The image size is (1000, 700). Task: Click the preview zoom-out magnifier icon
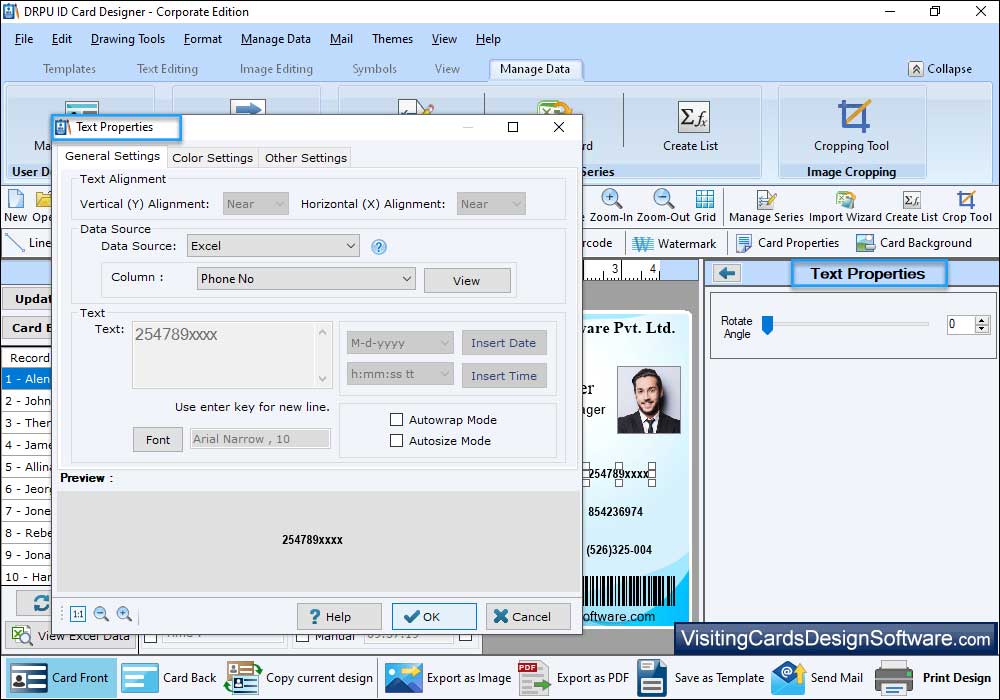[x=101, y=614]
